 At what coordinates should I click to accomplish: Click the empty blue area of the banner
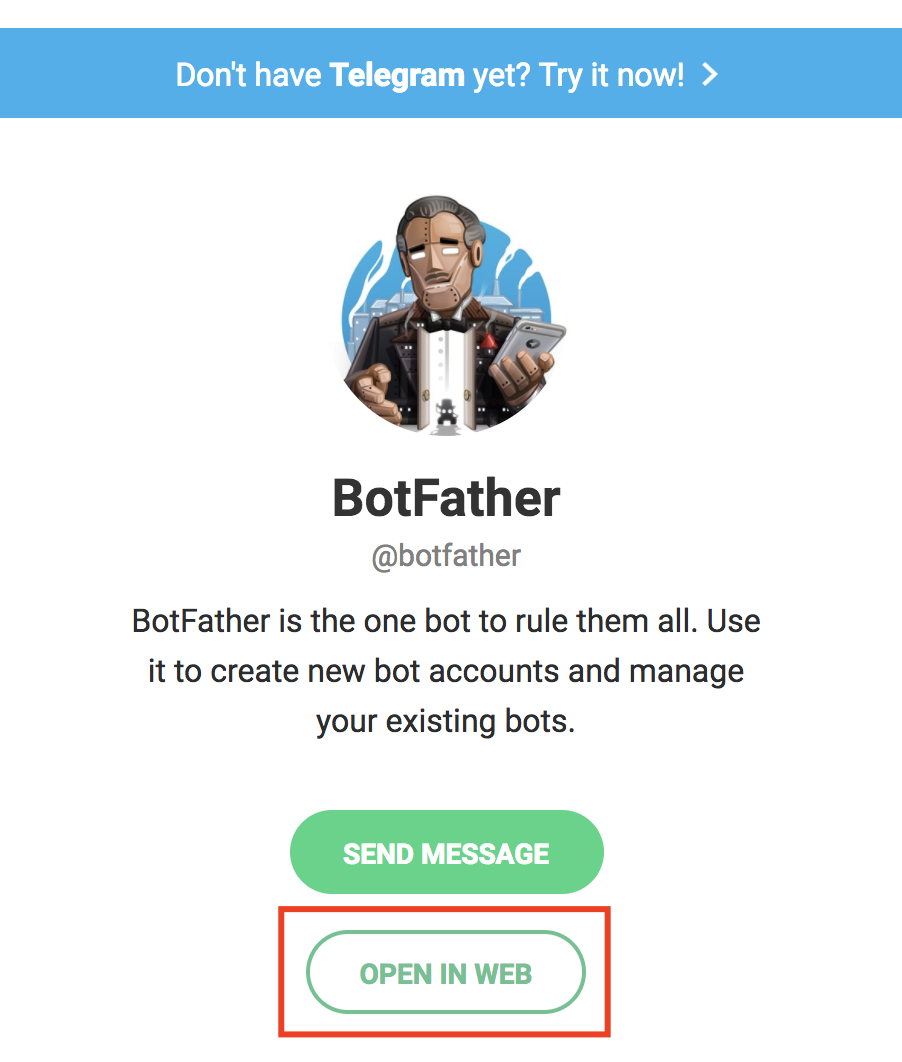click(x=88, y=73)
